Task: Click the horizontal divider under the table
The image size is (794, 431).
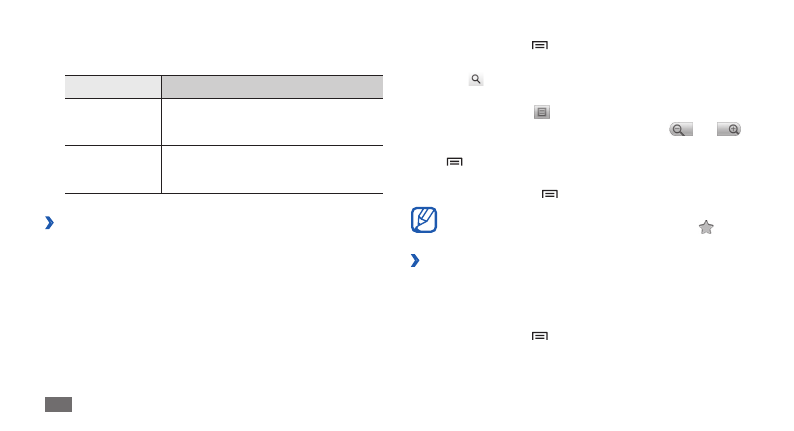Action: point(224,193)
